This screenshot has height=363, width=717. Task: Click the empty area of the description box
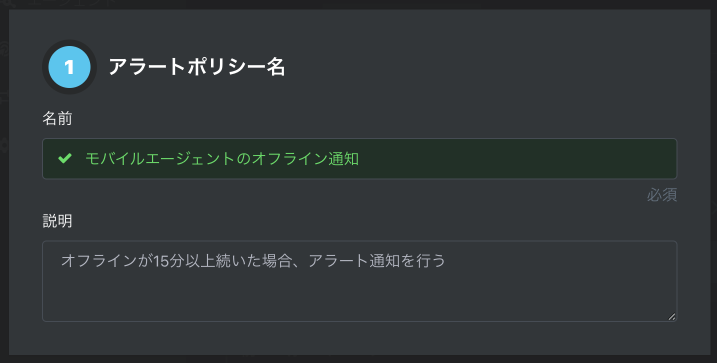pos(359,297)
